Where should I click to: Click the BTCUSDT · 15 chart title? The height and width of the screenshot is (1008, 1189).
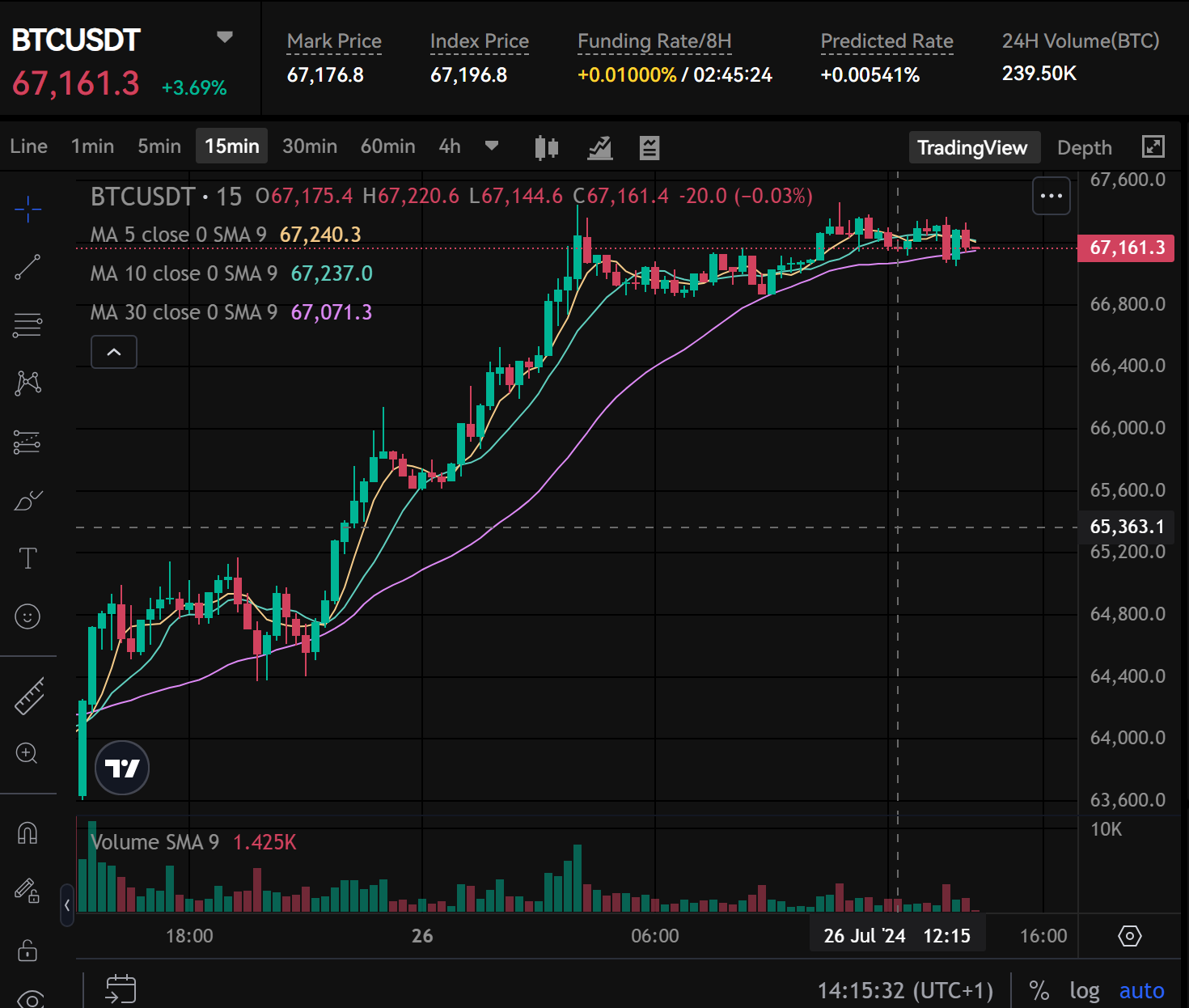(x=166, y=196)
